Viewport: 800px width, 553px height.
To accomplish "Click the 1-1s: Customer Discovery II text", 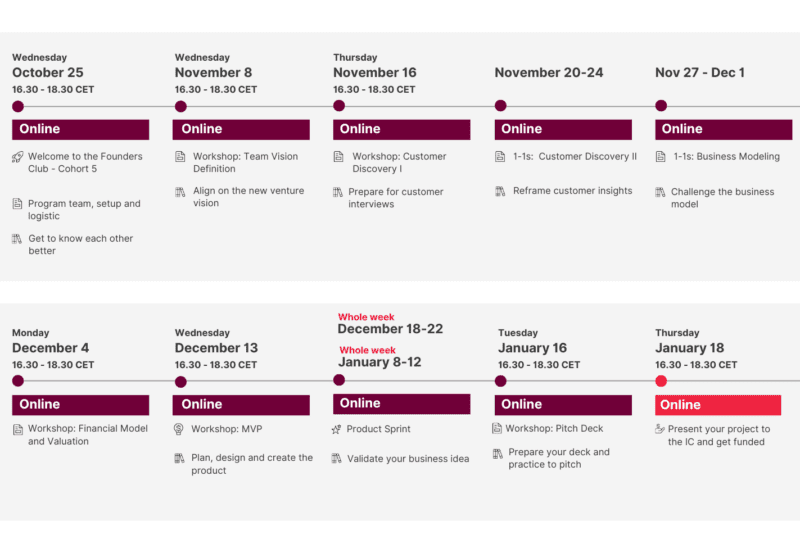I will click(575, 157).
